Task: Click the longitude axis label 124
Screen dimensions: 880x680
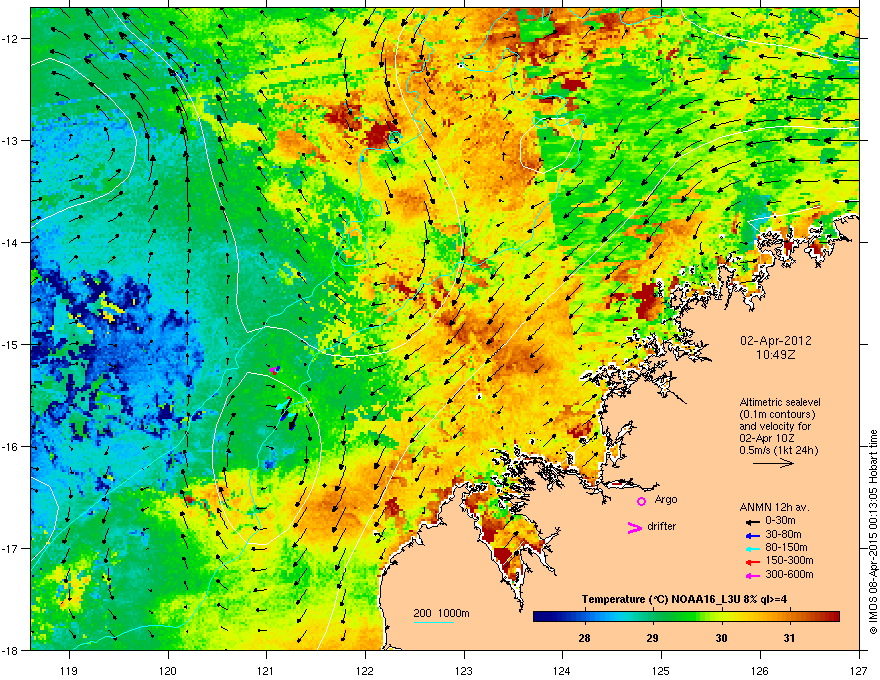Action: coord(562,670)
